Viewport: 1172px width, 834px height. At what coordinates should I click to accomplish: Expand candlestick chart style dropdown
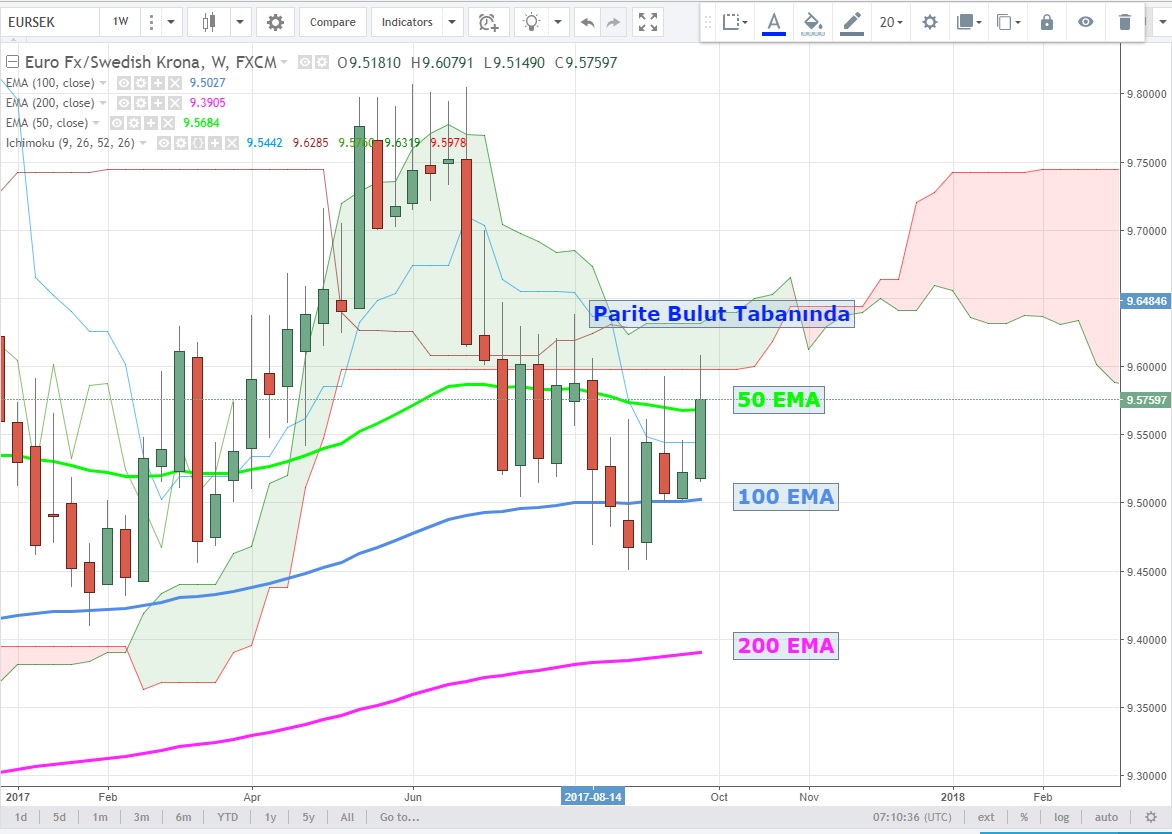[240, 22]
